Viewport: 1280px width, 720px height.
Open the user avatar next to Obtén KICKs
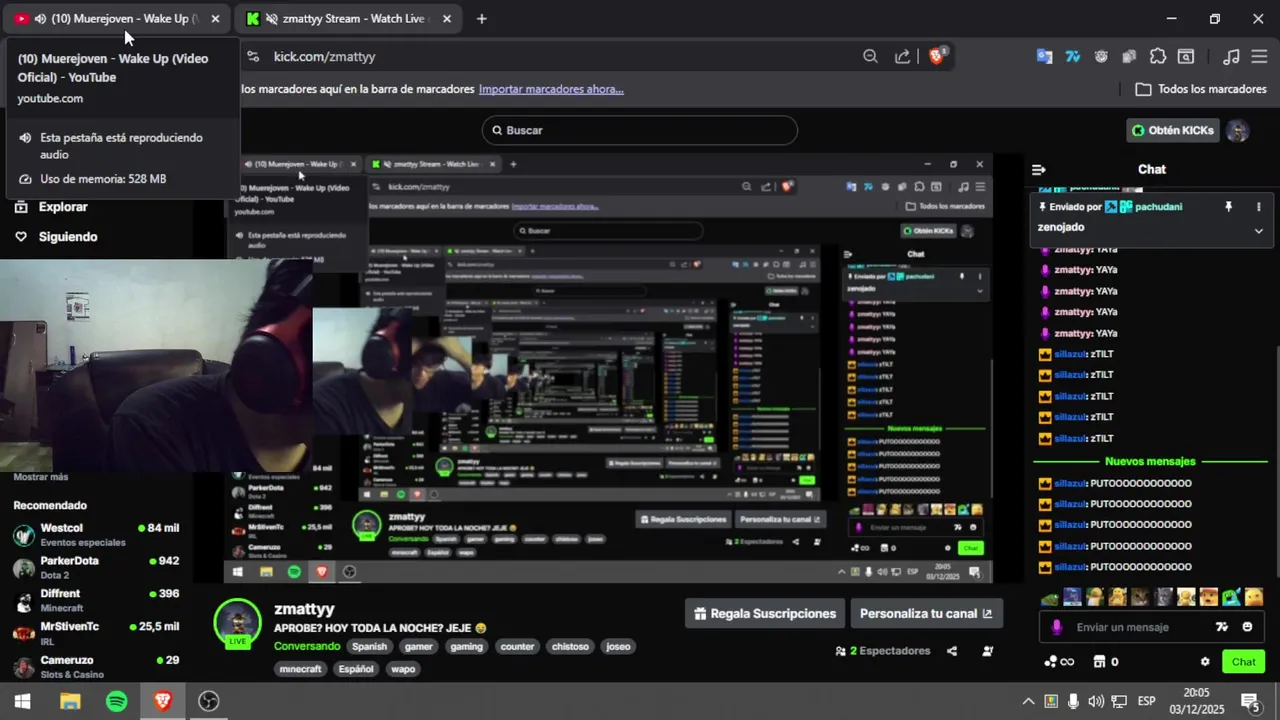1238,131
